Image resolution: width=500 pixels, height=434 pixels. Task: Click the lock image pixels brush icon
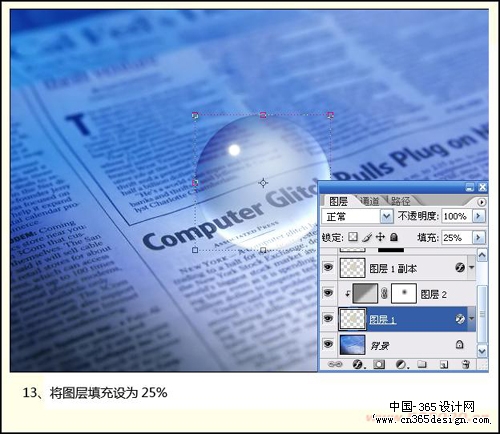click(367, 237)
